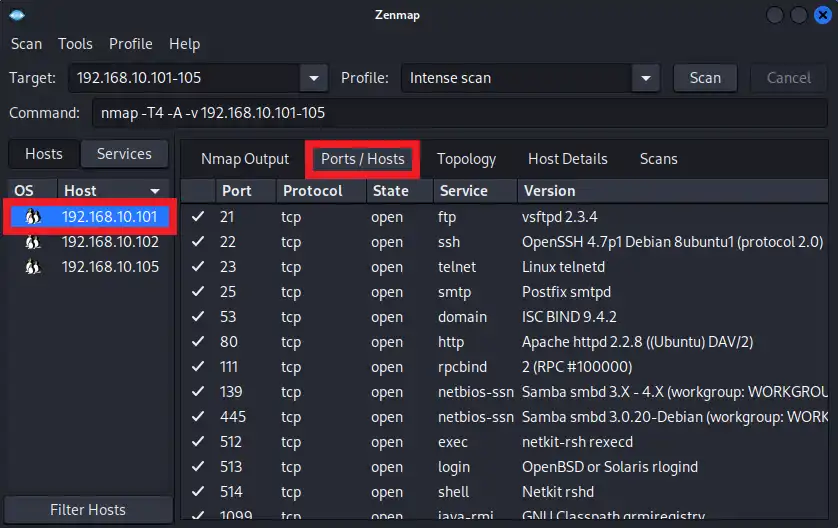Open the Profile dropdown arrow

[646, 78]
